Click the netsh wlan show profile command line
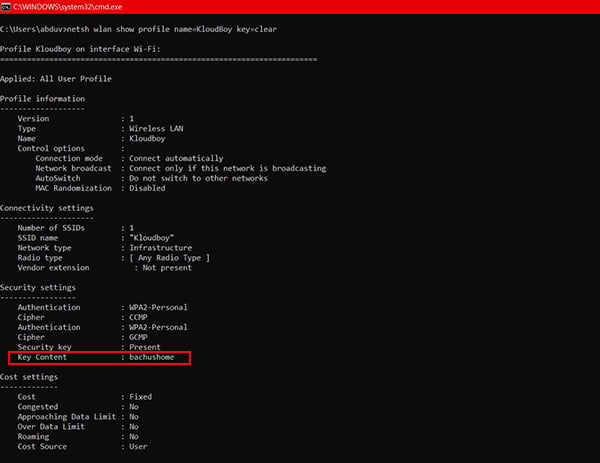Viewport: 600px width, 463px height. pos(139,29)
